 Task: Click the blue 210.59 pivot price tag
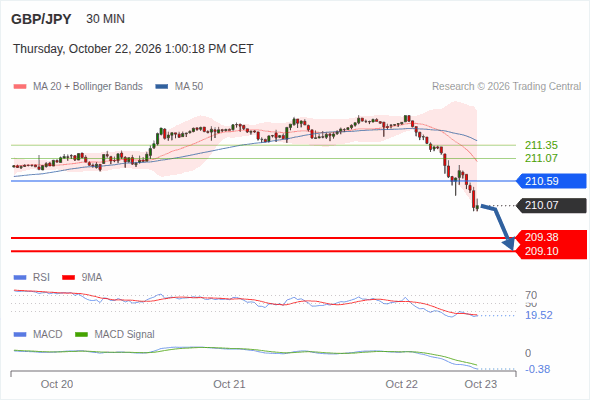(551, 181)
